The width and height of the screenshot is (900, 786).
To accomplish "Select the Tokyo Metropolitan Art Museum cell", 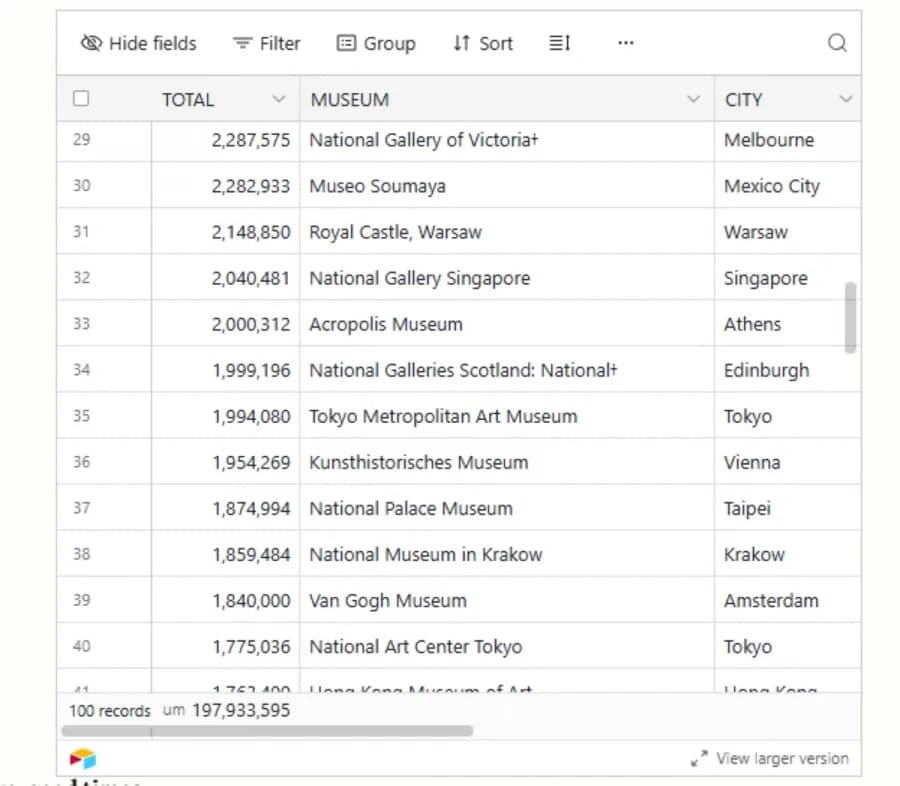I will pos(507,416).
